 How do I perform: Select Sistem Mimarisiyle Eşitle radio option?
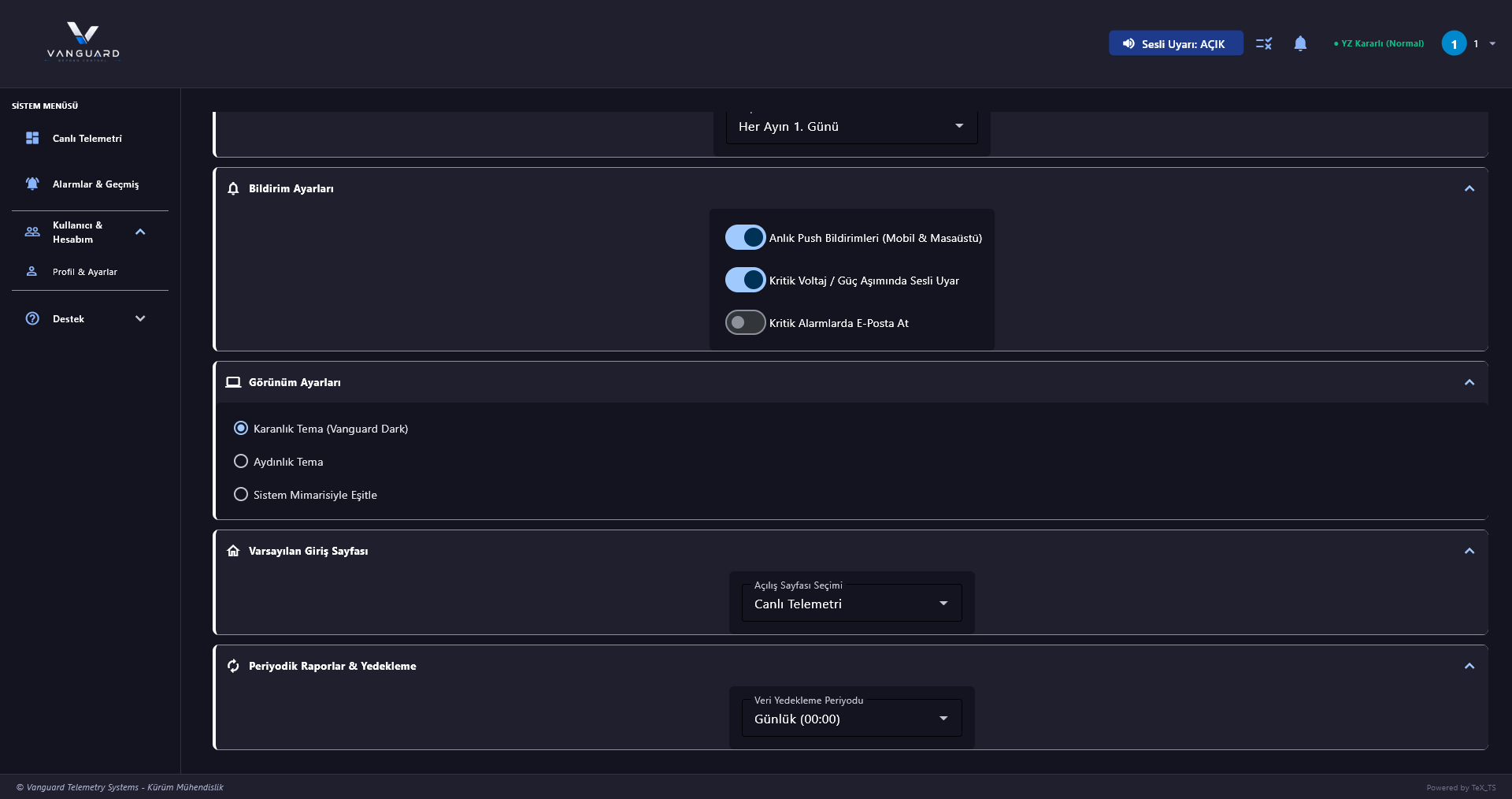coord(241,494)
